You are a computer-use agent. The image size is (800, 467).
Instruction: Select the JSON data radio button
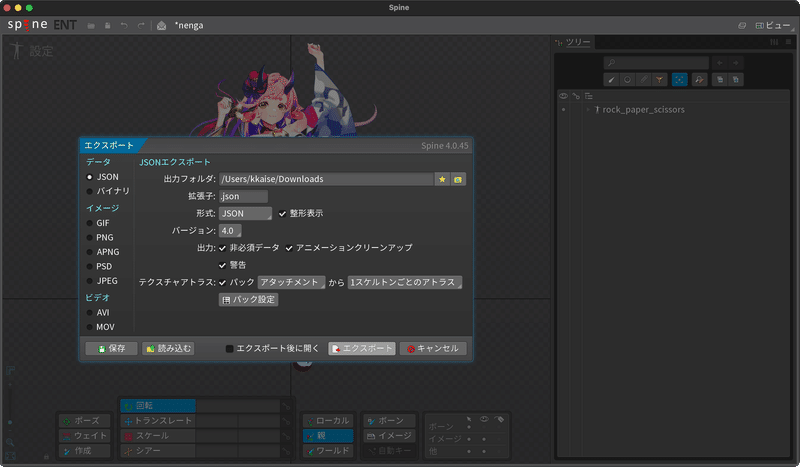pos(89,177)
